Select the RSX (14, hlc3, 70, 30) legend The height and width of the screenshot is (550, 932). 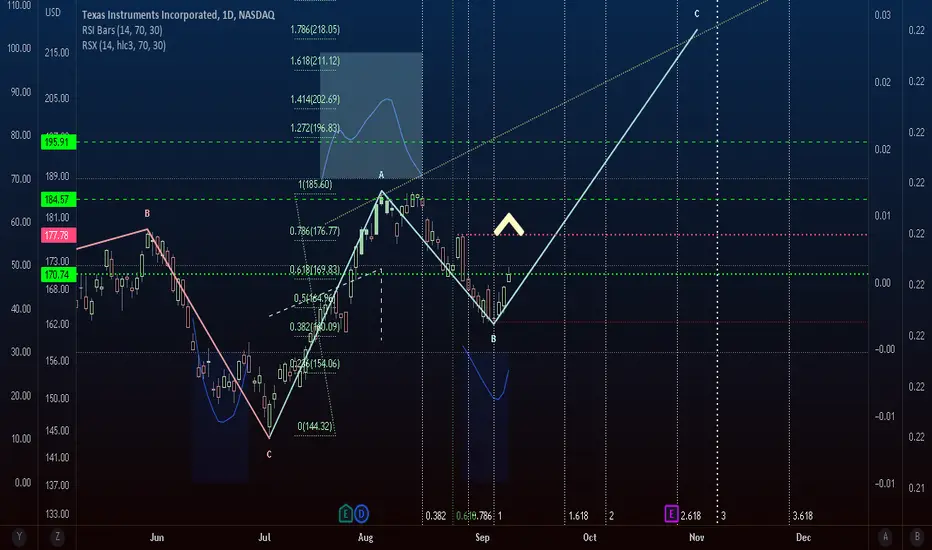[124, 45]
